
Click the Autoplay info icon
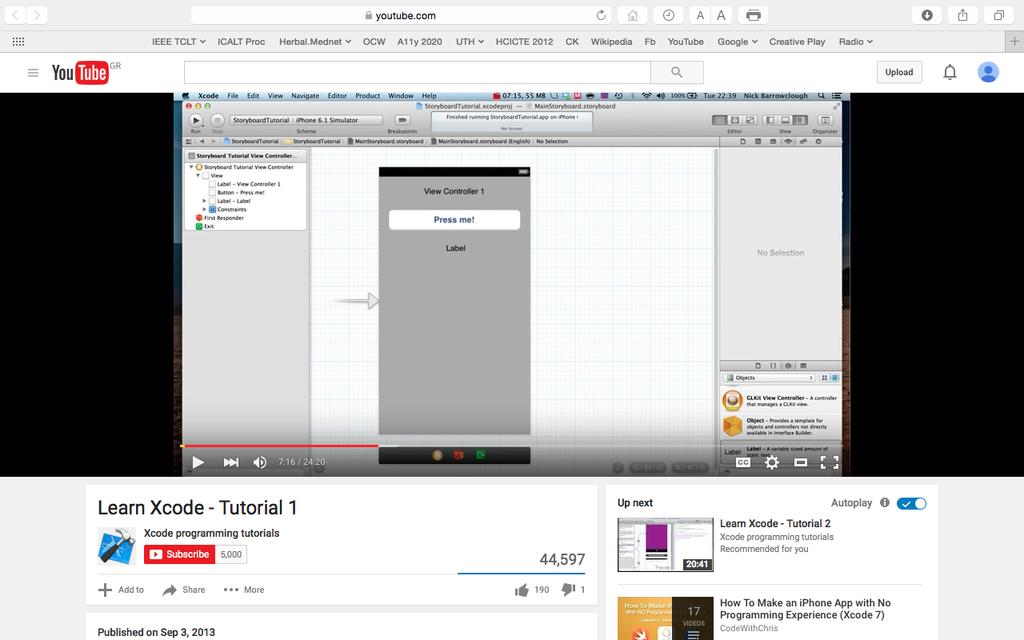(884, 502)
